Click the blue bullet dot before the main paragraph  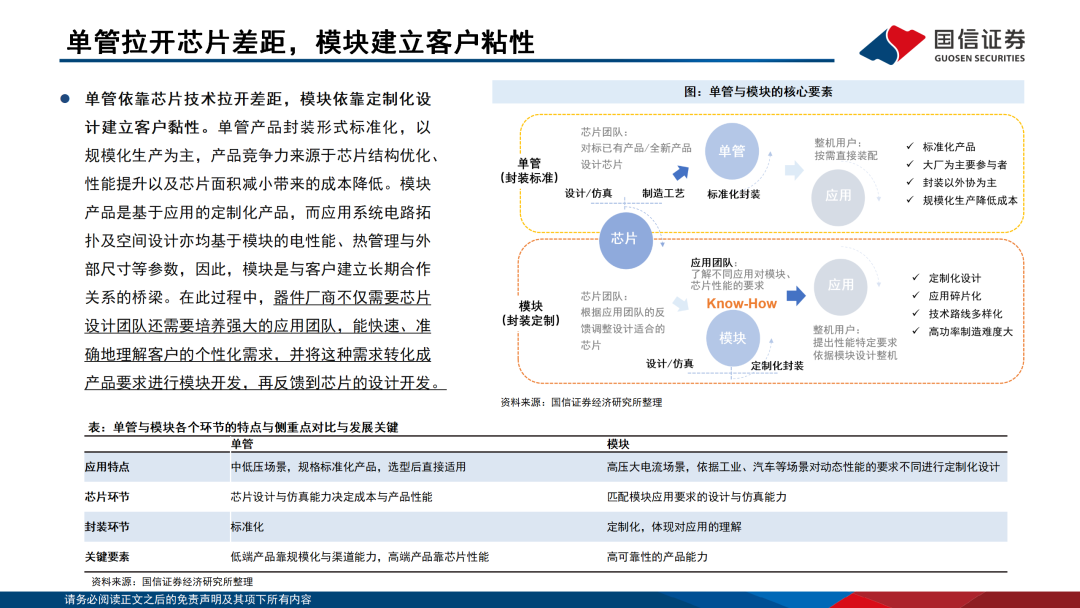coord(65,99)
